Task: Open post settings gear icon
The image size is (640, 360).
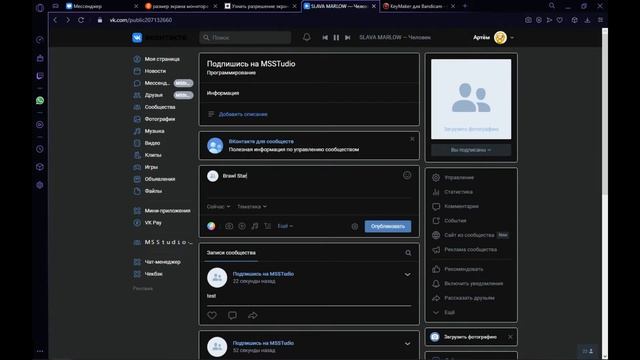Action: point(355,227)
